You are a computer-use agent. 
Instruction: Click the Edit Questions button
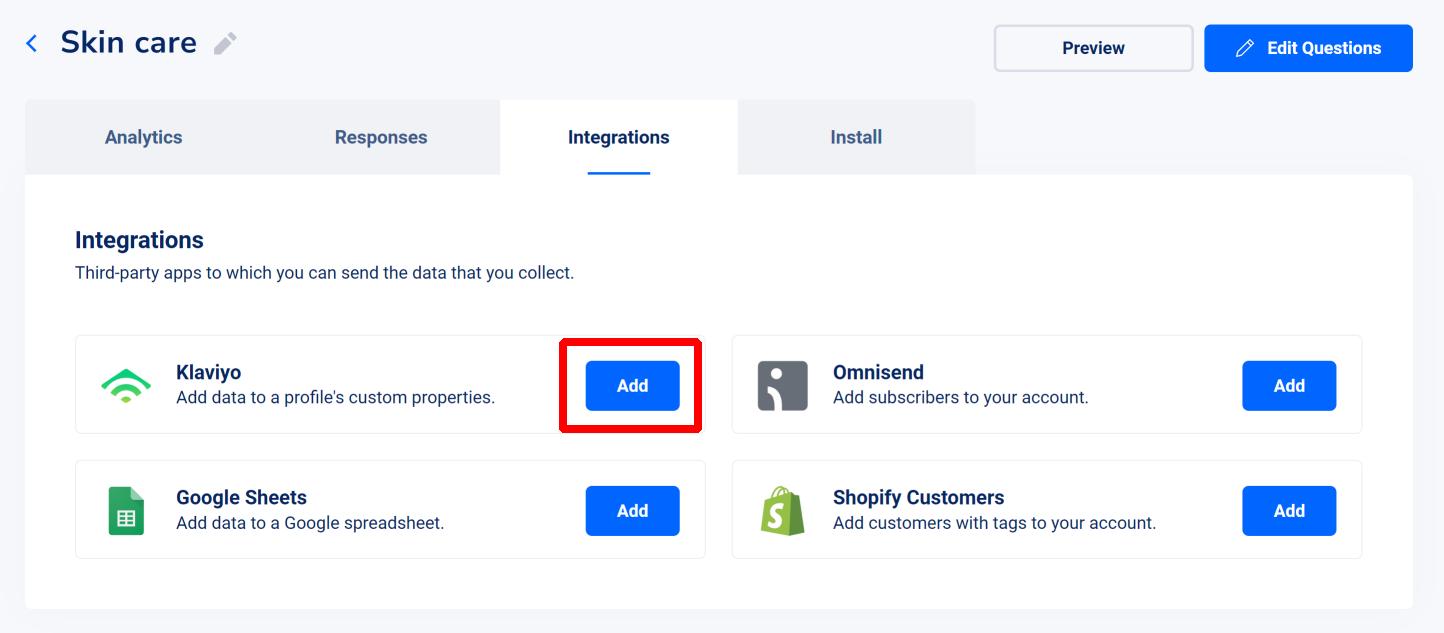click(1308, 48)
